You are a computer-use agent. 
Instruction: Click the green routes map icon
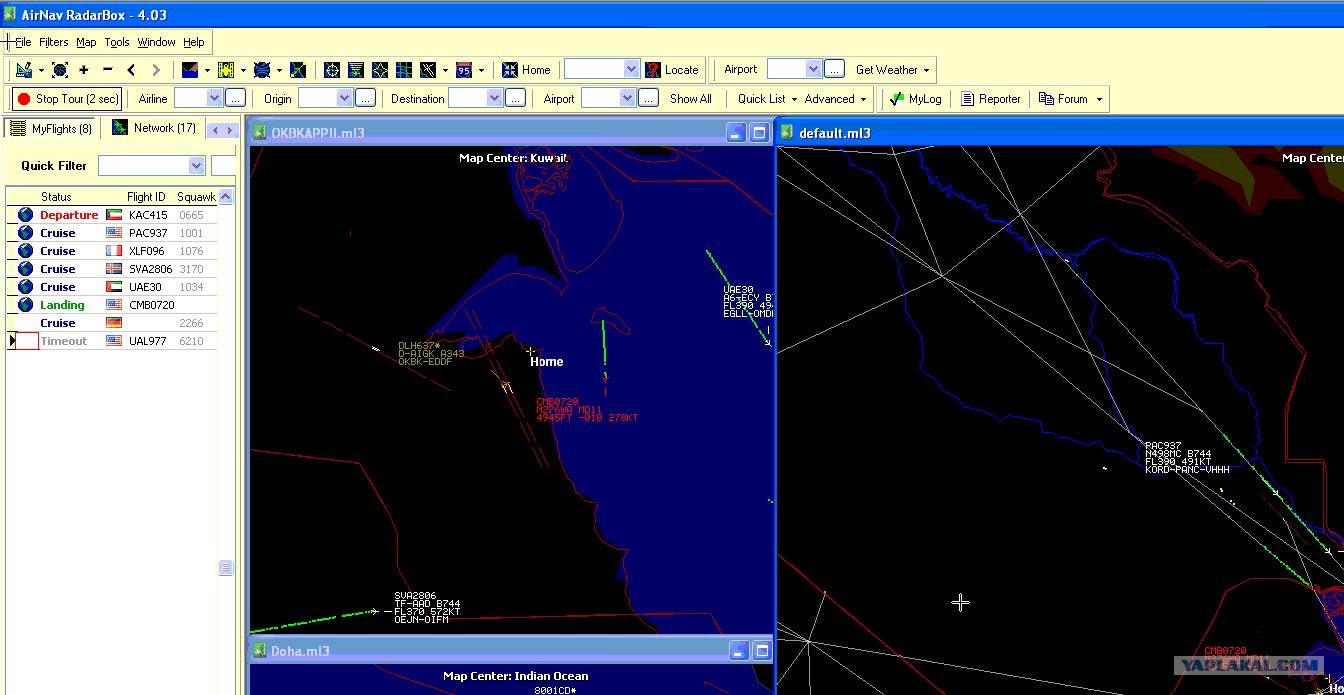(298, 70)
